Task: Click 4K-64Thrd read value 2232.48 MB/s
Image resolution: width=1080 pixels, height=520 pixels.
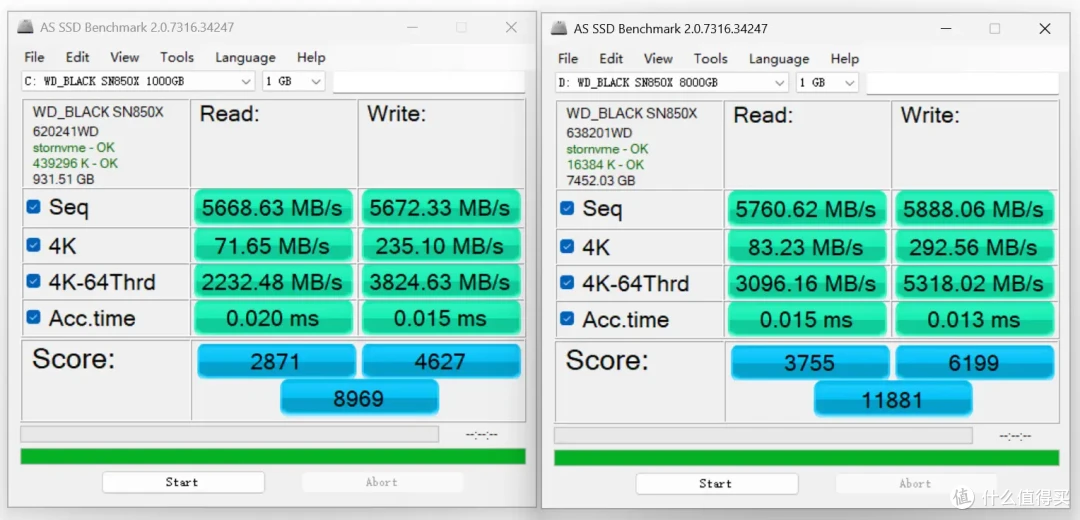Action: 273,281
